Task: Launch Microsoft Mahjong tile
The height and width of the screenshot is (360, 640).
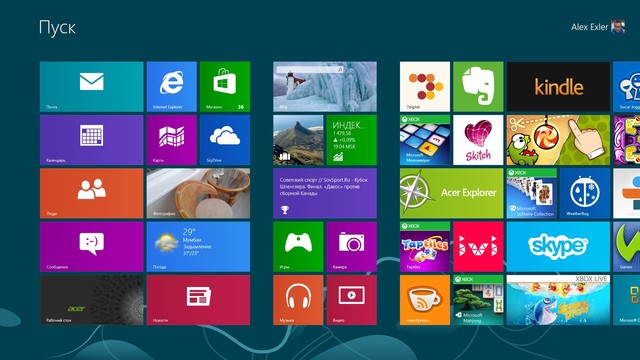Action: click(x=478, y=300)
